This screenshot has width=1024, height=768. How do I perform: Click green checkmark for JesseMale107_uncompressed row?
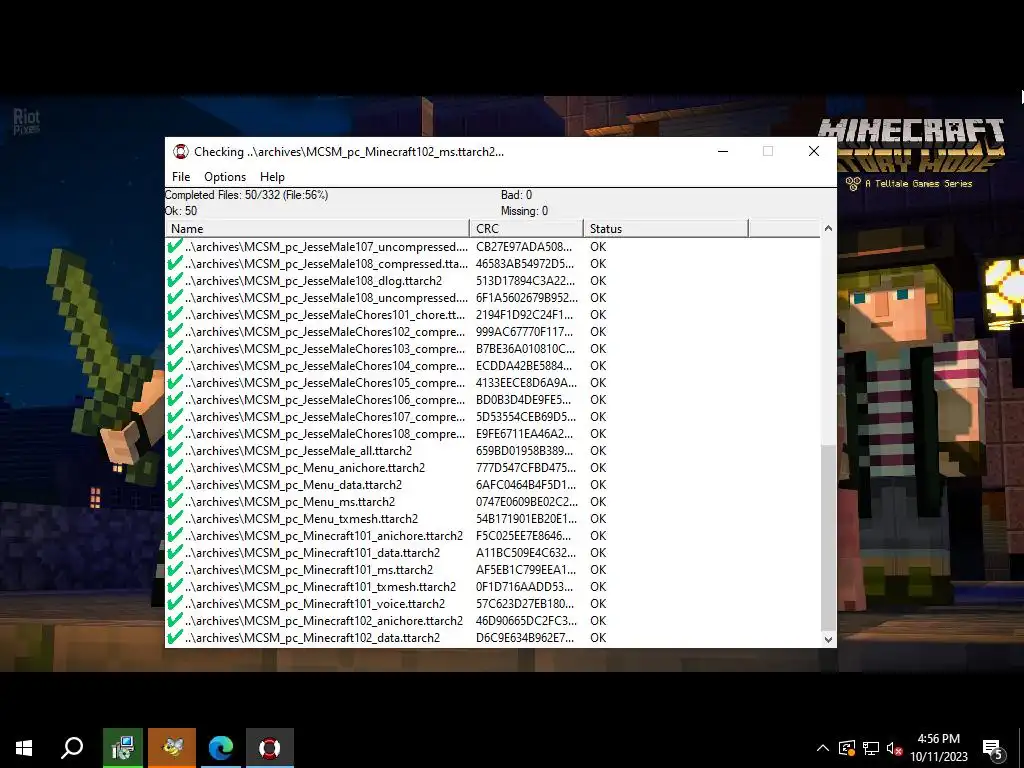pos(174,246)
